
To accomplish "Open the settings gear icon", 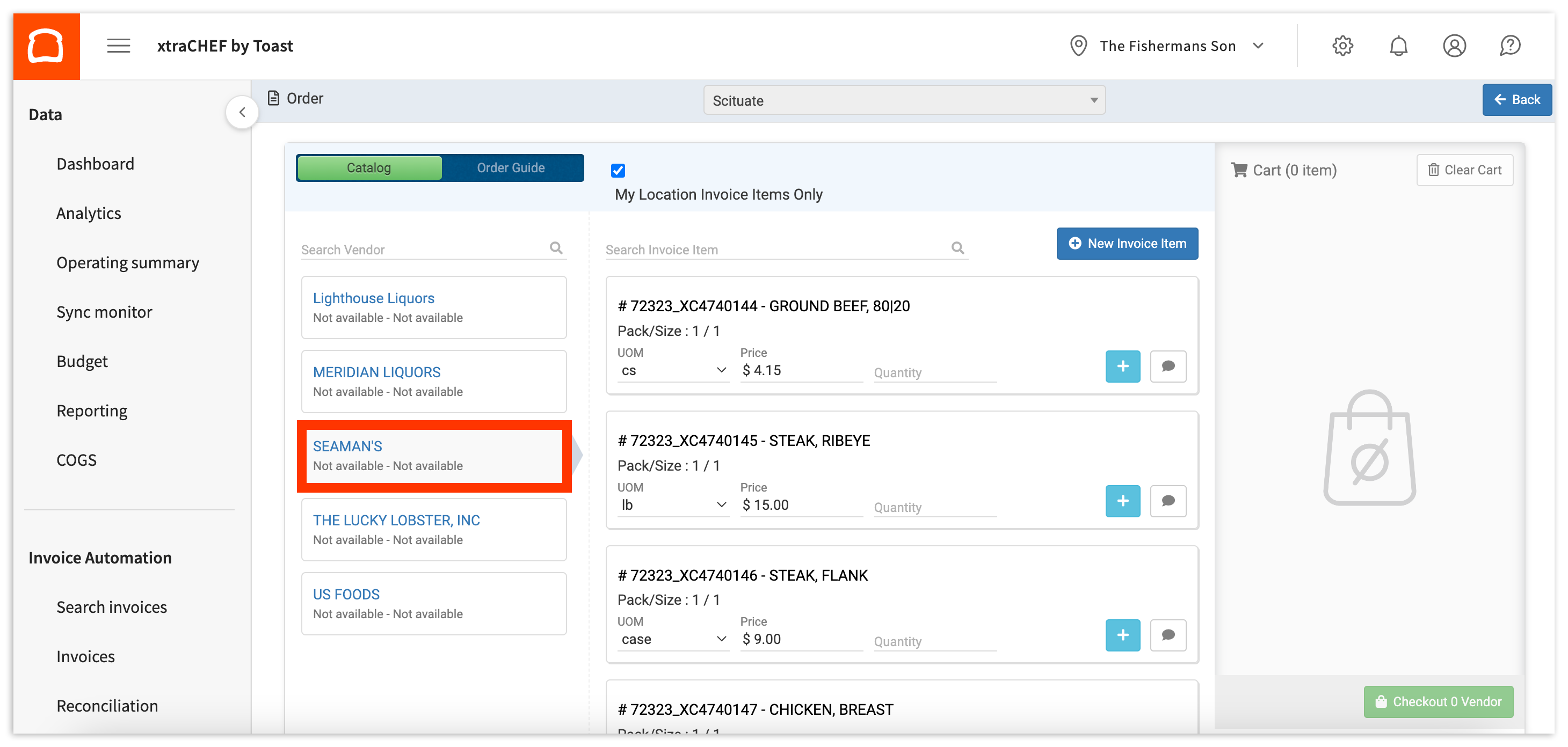I will (1342, 46).
